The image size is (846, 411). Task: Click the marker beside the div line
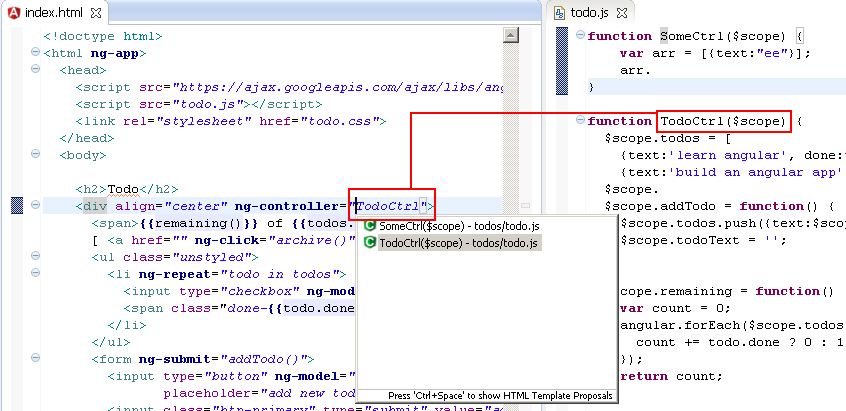[x=16, y=206]
